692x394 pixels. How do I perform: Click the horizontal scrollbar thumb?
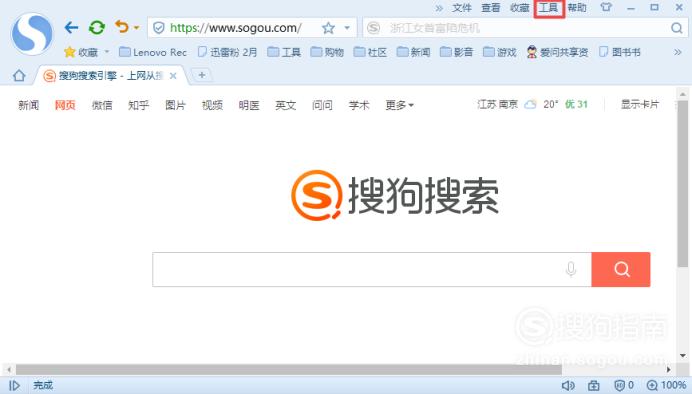click(289, 369)
